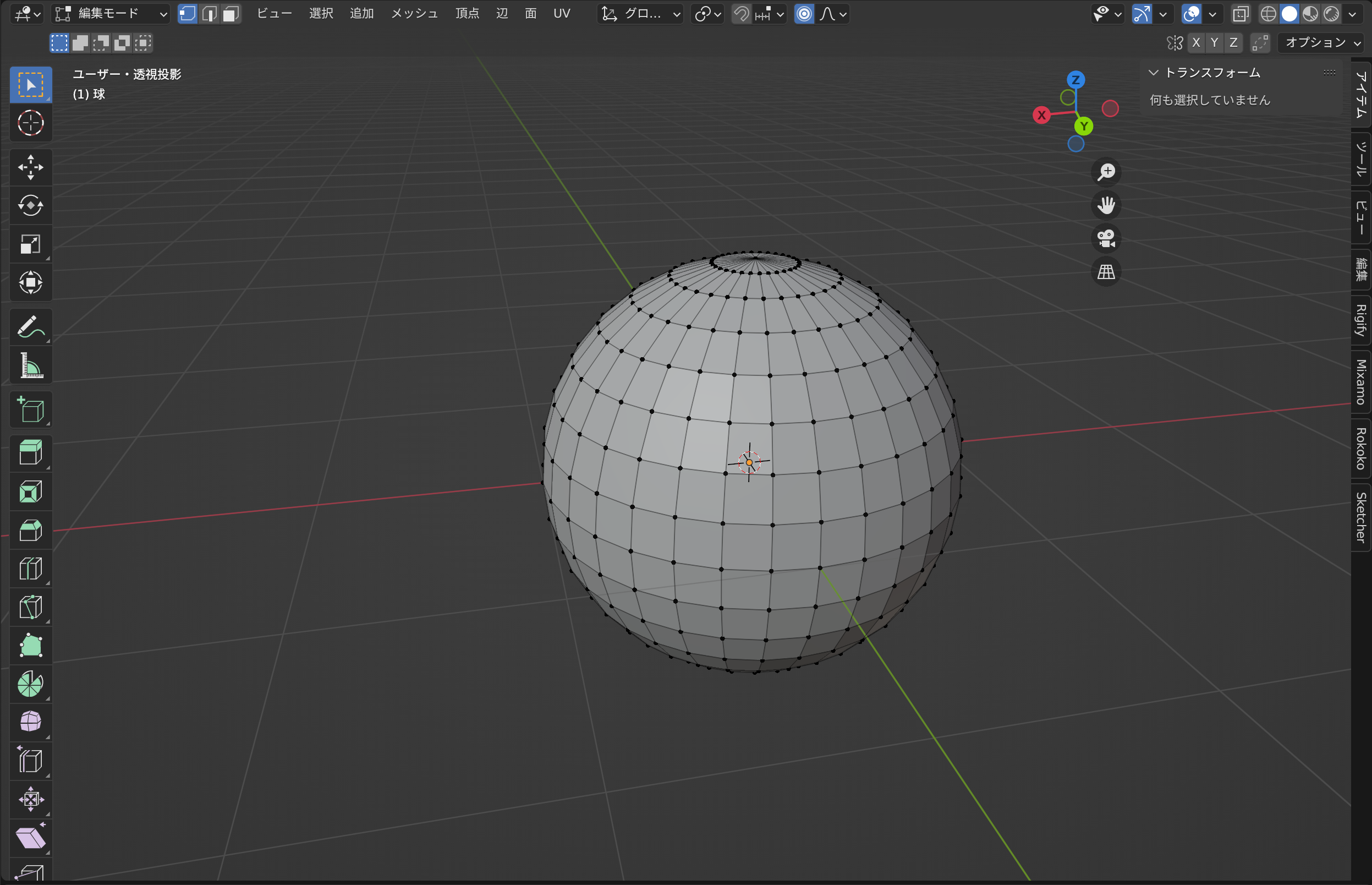1372x885 pixels.
Task: Toggle snapping magnet icon
Action: tap(742, 14)
